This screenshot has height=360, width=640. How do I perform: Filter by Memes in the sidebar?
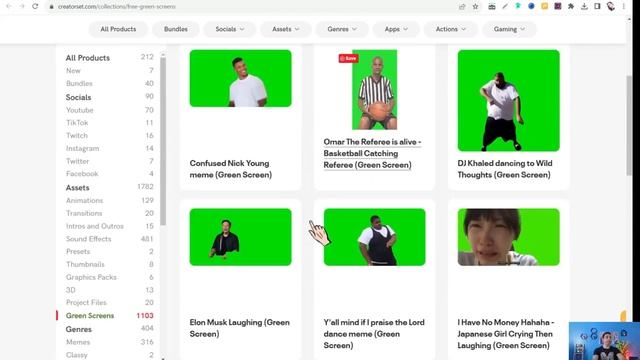78,342
